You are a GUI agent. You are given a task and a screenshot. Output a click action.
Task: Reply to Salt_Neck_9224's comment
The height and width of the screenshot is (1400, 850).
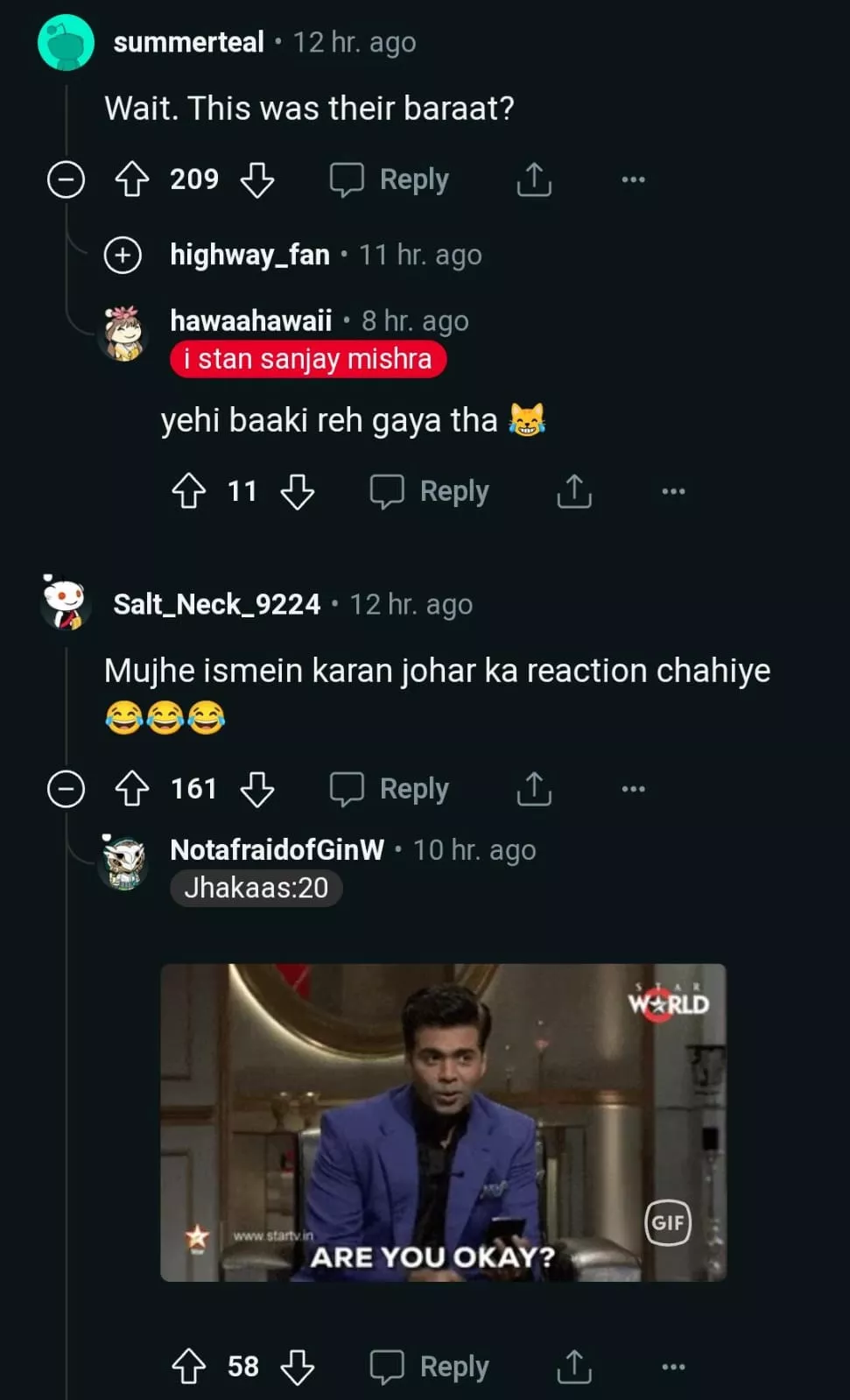coord(390,789)
